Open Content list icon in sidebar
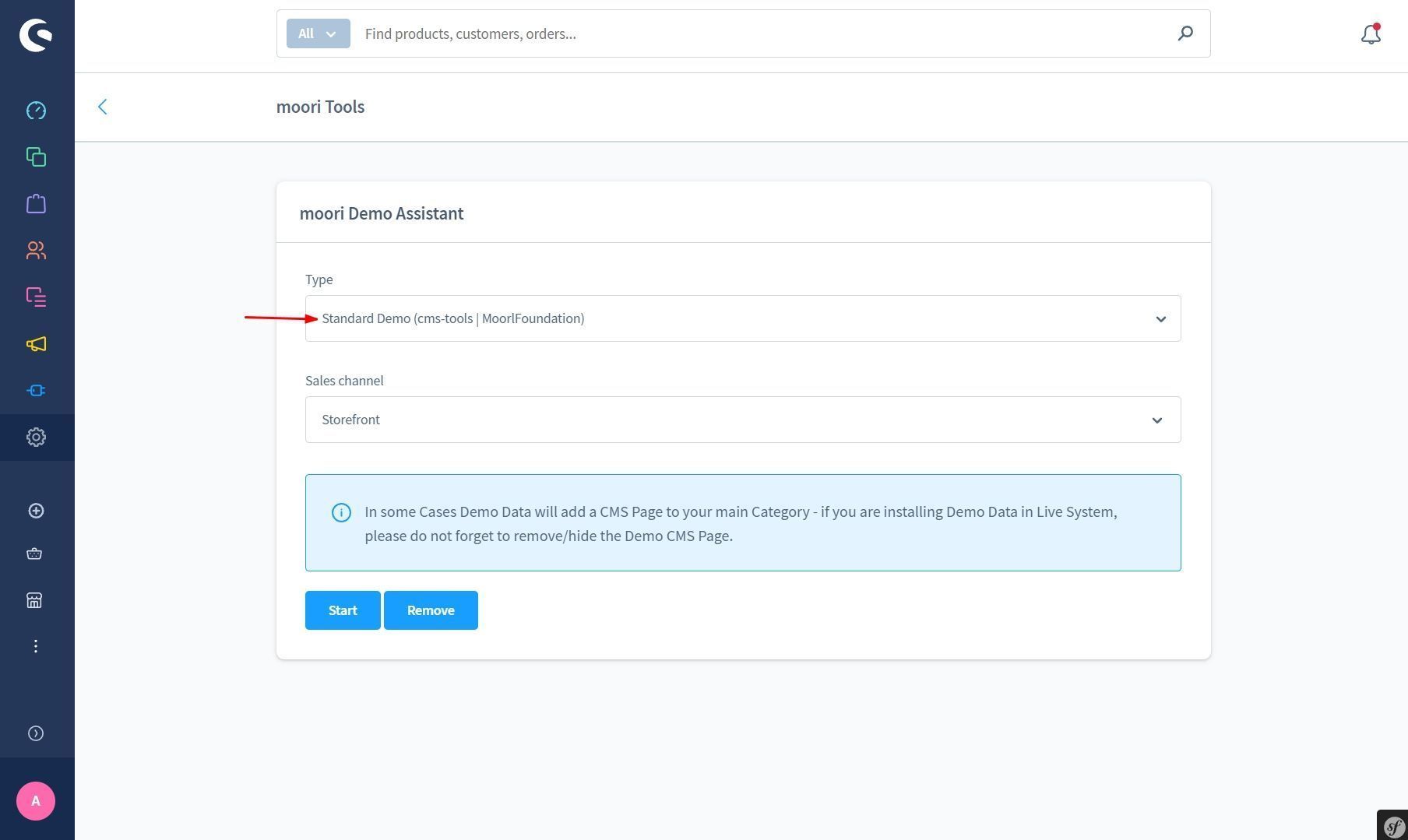This screenshot has width=1408, height=840. pos(36,297)
